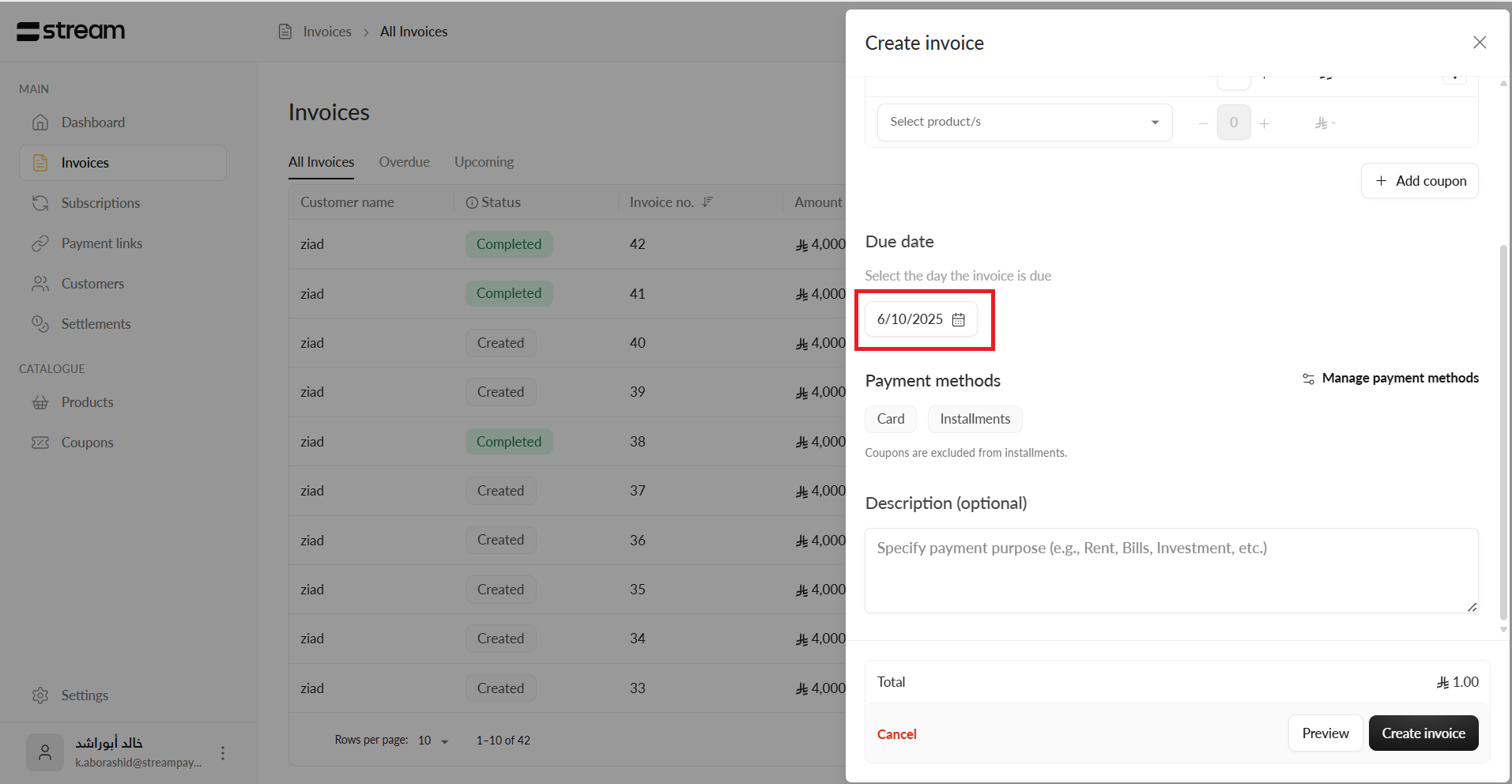Expand the Select product/s dropdown
Image resolution: width=1512 pixels, height=784 pixels.
click(x=1024, y=122)
